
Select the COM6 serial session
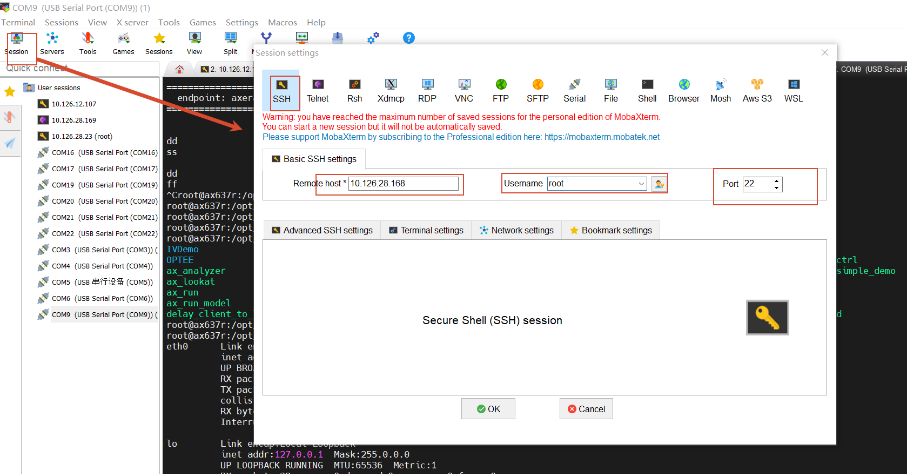pyautogui.click(x=95, y=299)
